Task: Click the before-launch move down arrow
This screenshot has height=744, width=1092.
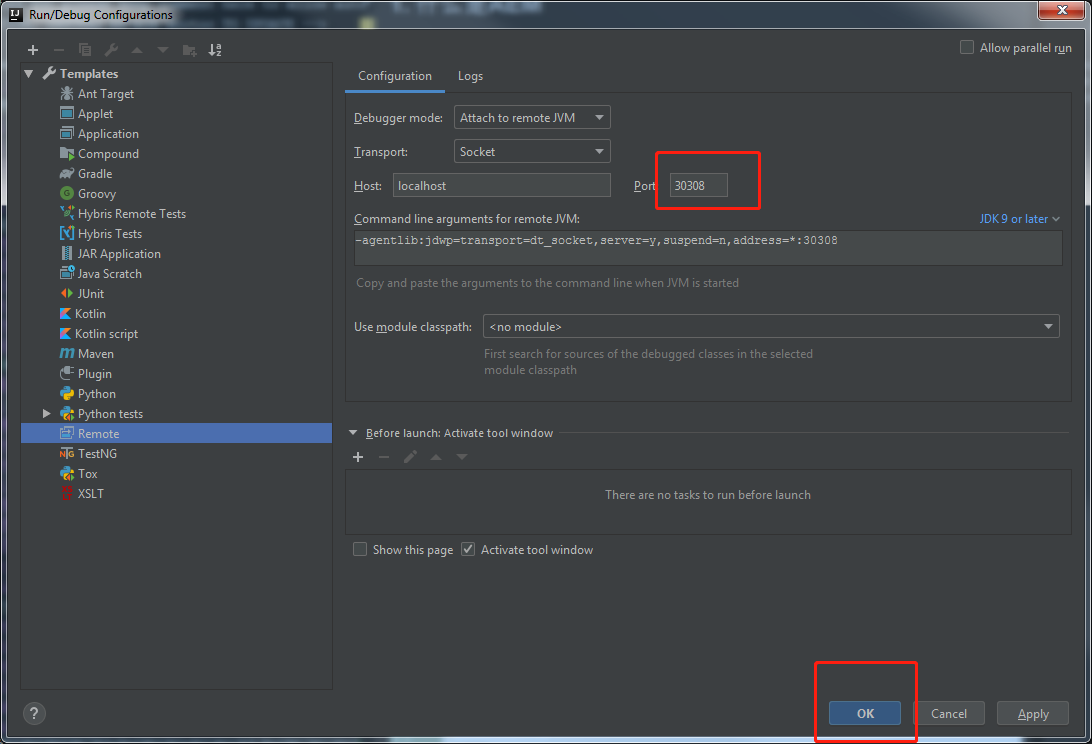Action: pos(462,457)
